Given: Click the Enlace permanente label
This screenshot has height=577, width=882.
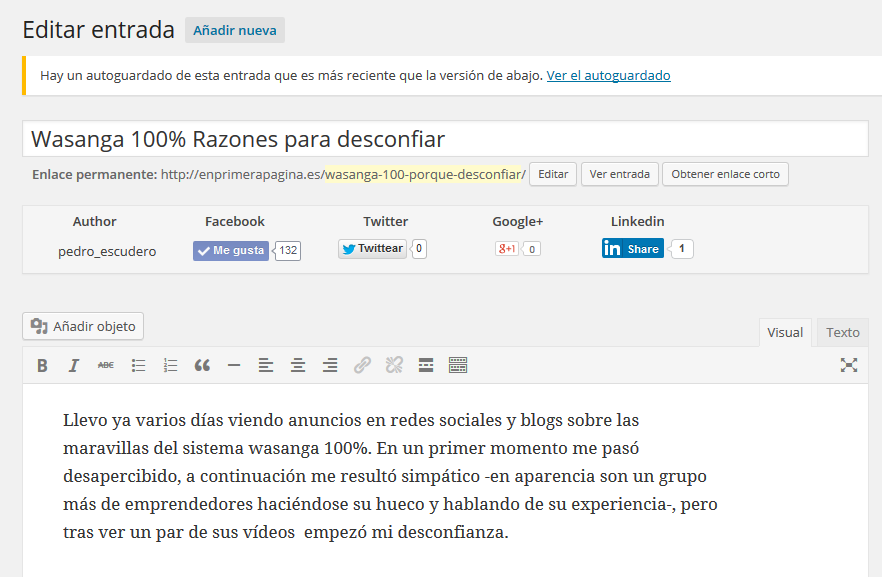Looking at the screenshot, I should pos(94,174).
